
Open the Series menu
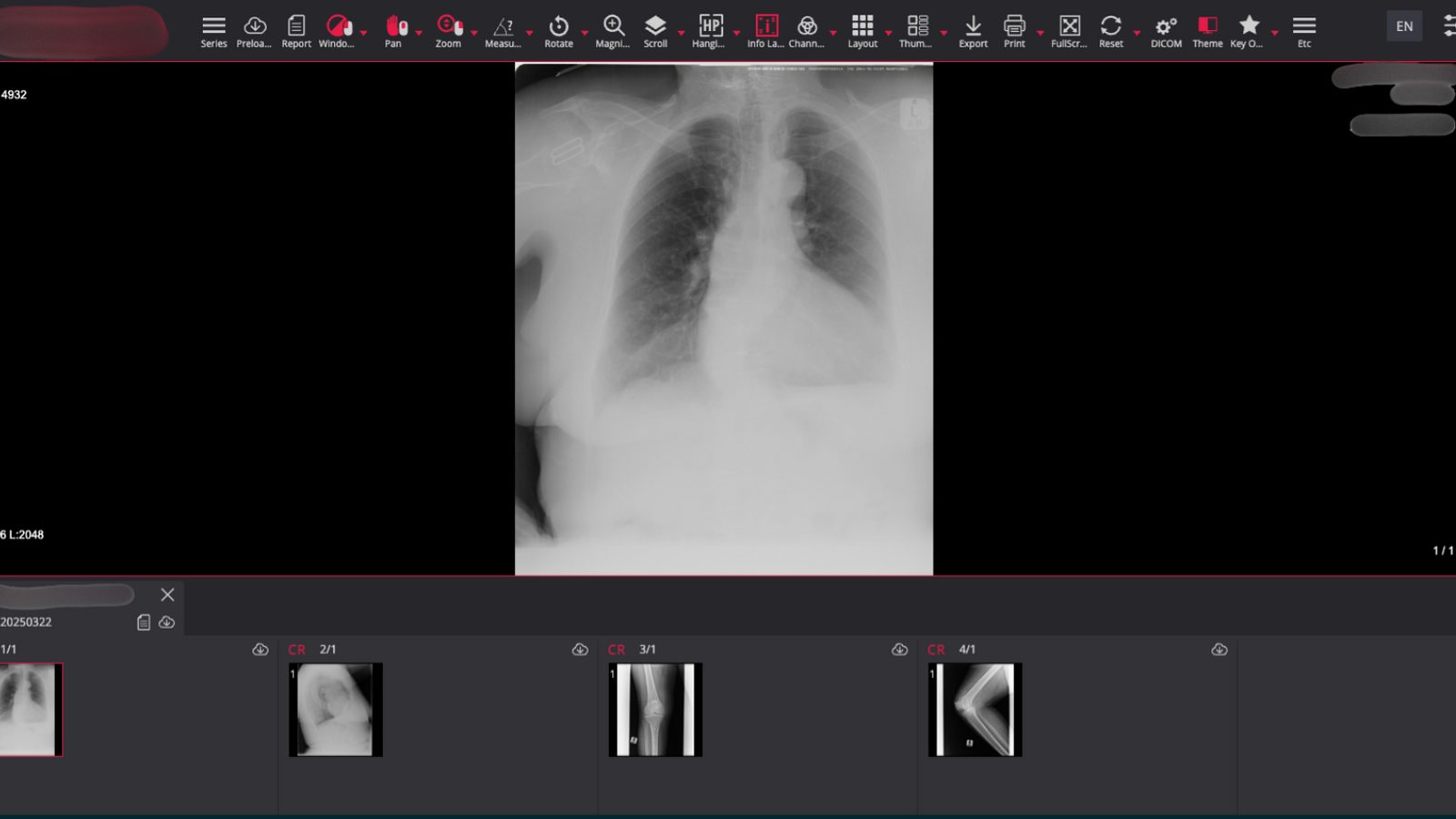pos(214,31)
